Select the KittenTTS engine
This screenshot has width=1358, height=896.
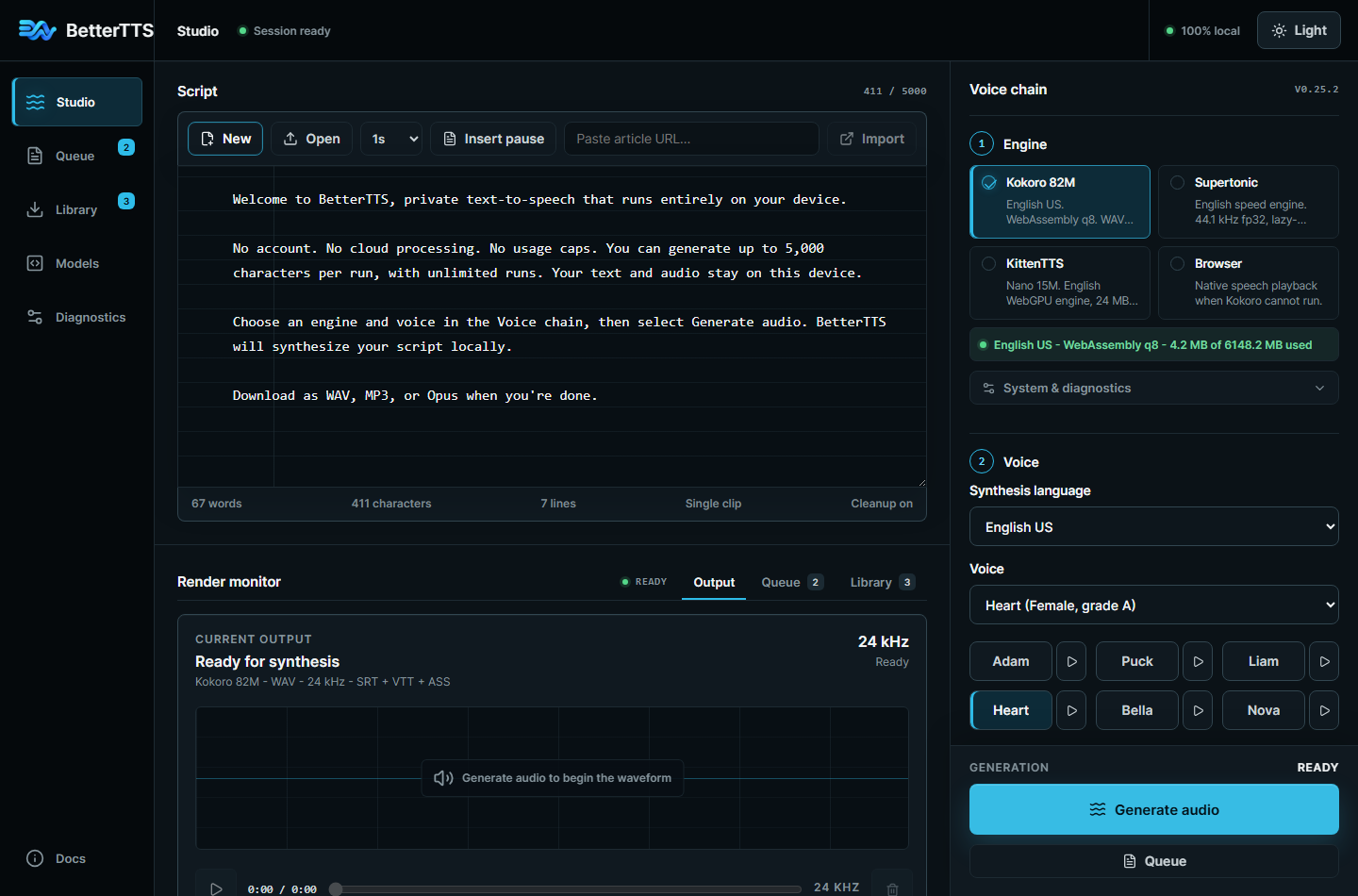click(1060, 283)
